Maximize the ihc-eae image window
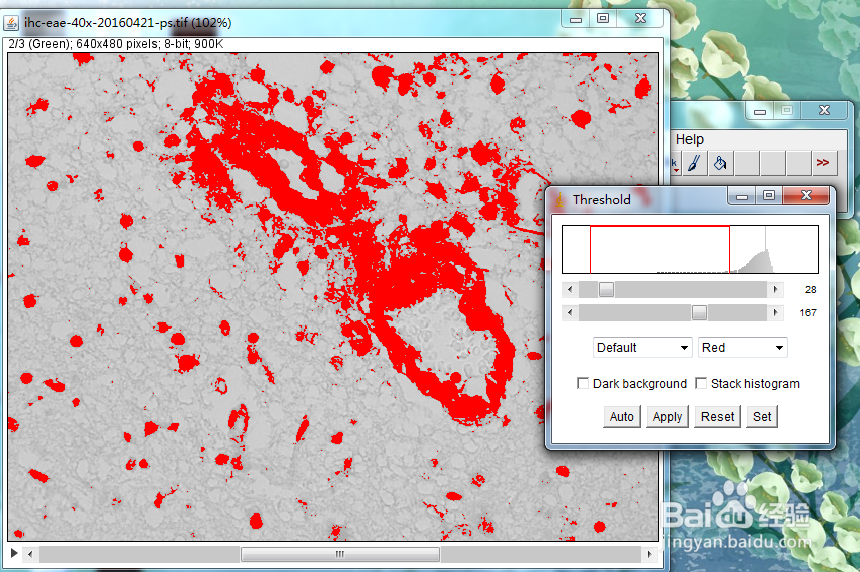Image resolution: width=860 pixels, height=572 pixels. 603,18
